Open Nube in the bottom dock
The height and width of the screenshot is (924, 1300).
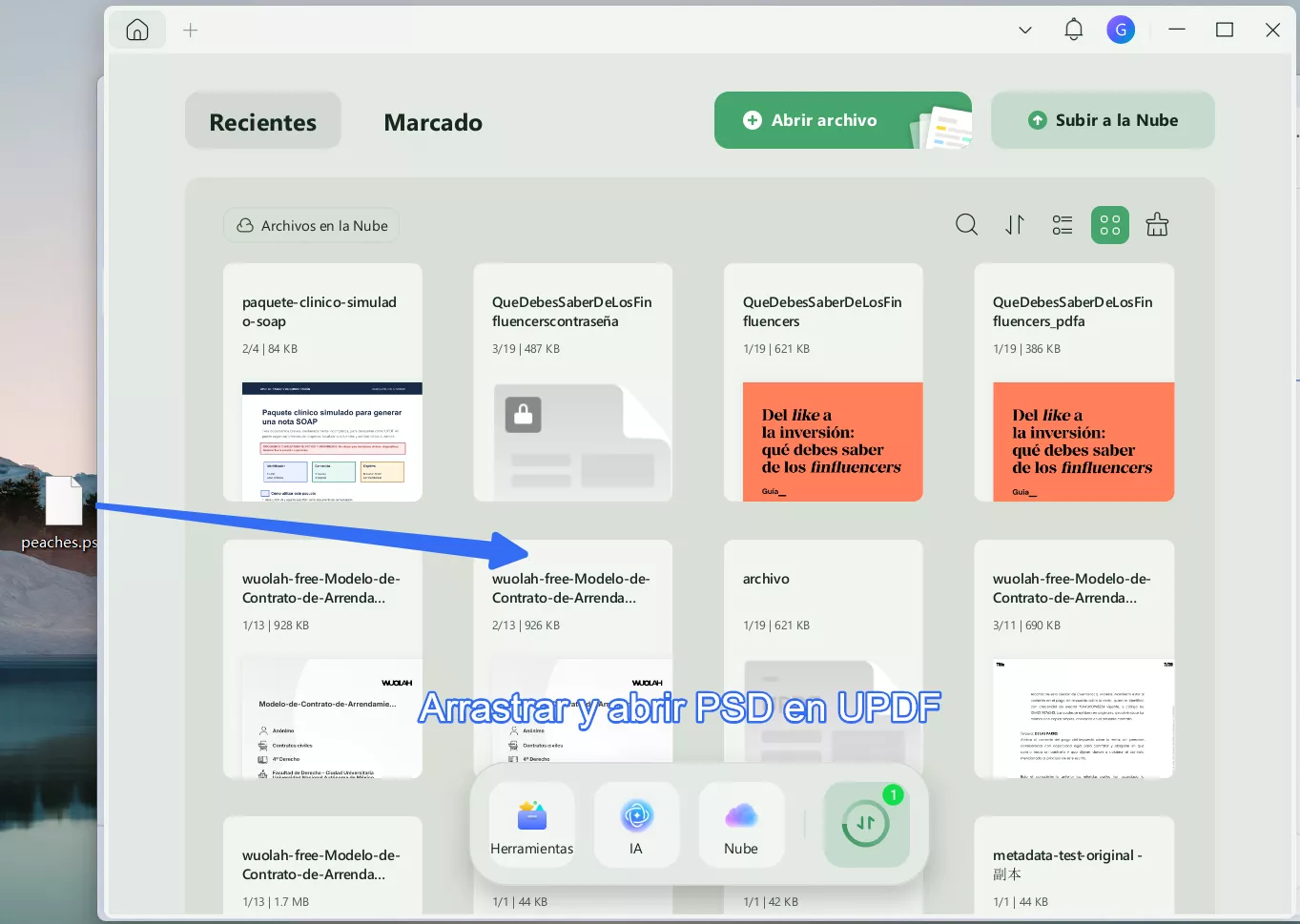coord(741,825)
